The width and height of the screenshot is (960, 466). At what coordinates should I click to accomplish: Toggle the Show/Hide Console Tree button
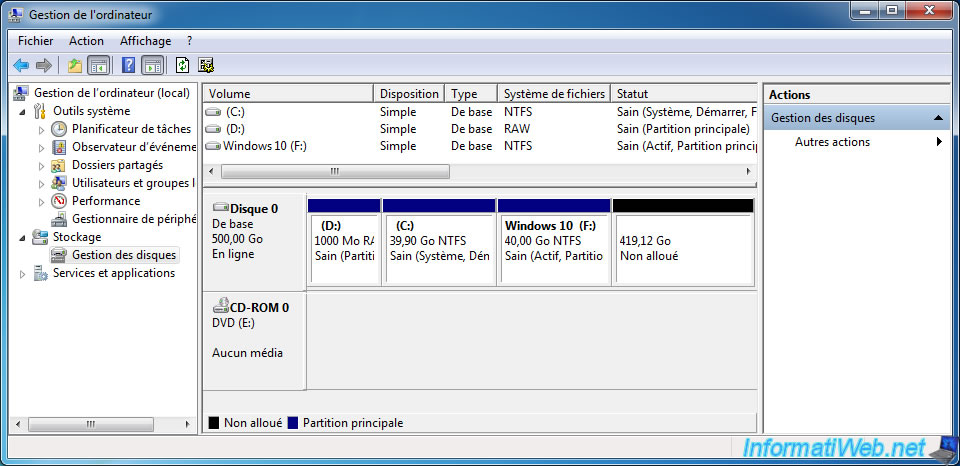point(98,66)
